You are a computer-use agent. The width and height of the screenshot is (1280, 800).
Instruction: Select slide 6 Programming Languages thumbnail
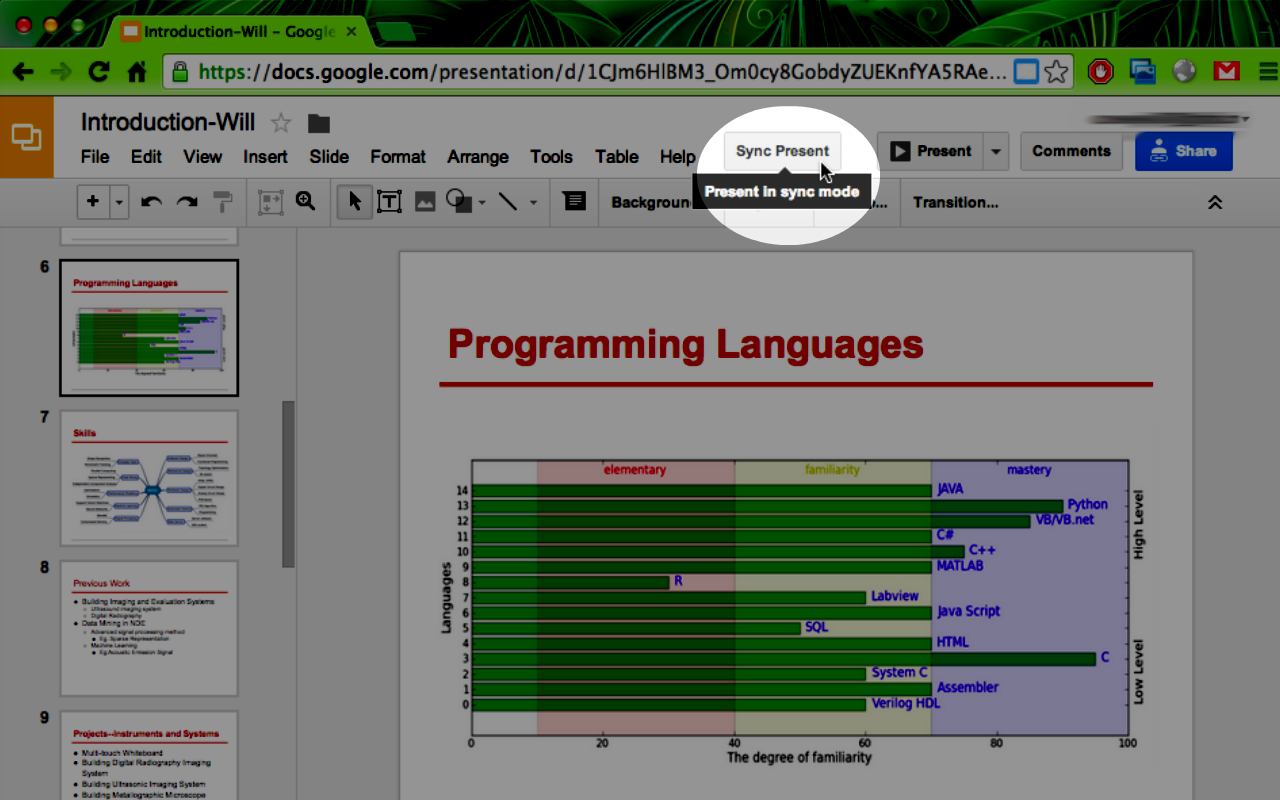click(149, 328)
